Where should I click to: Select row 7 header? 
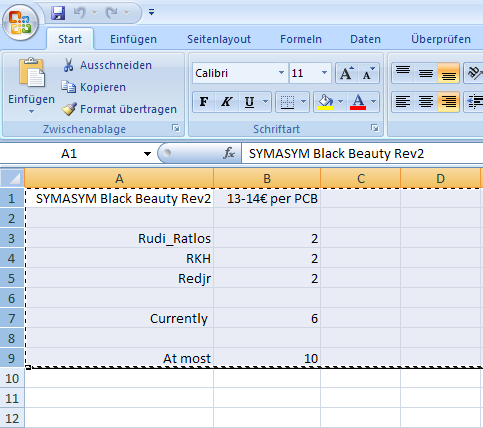tap(12, 319)
